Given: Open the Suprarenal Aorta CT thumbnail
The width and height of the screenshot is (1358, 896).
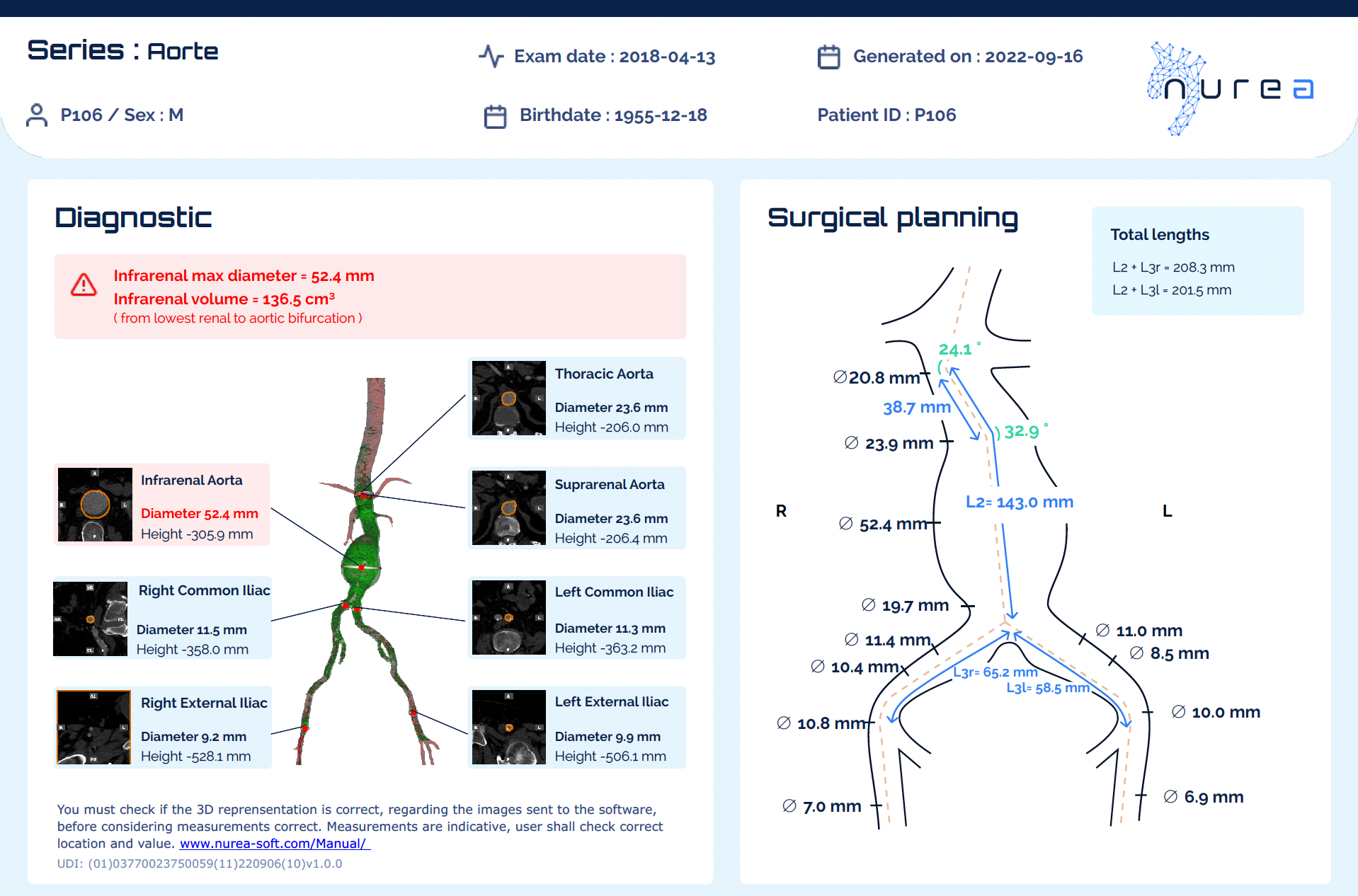Looking at the screenshot, I should click(508, 507).
